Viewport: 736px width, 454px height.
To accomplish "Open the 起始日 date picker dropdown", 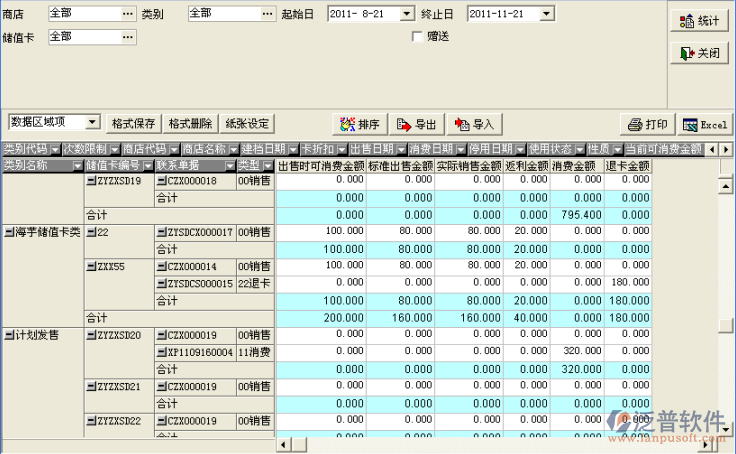I will (x=406, y=14).
